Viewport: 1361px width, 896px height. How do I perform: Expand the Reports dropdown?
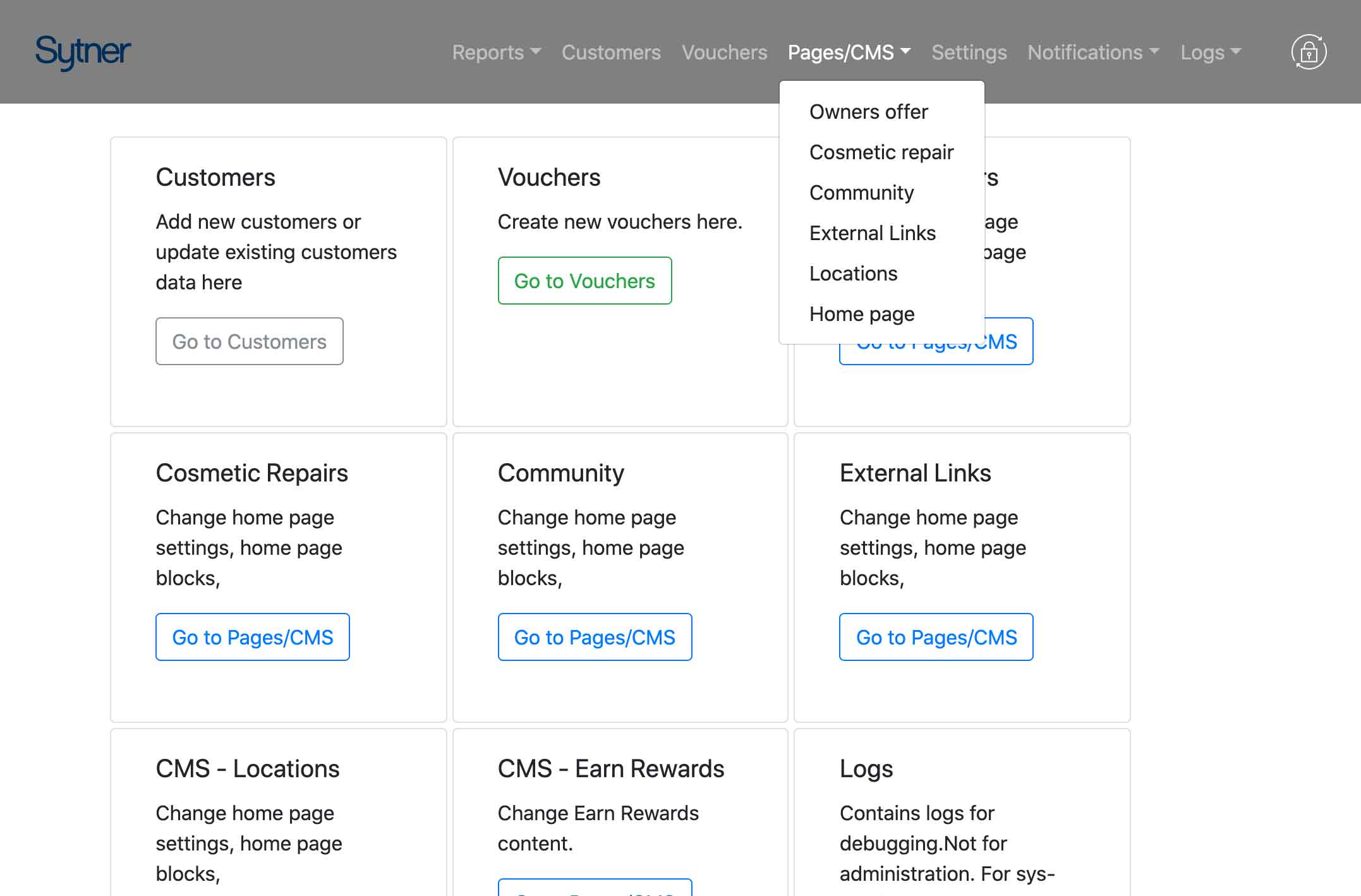(x=496, y=52)
